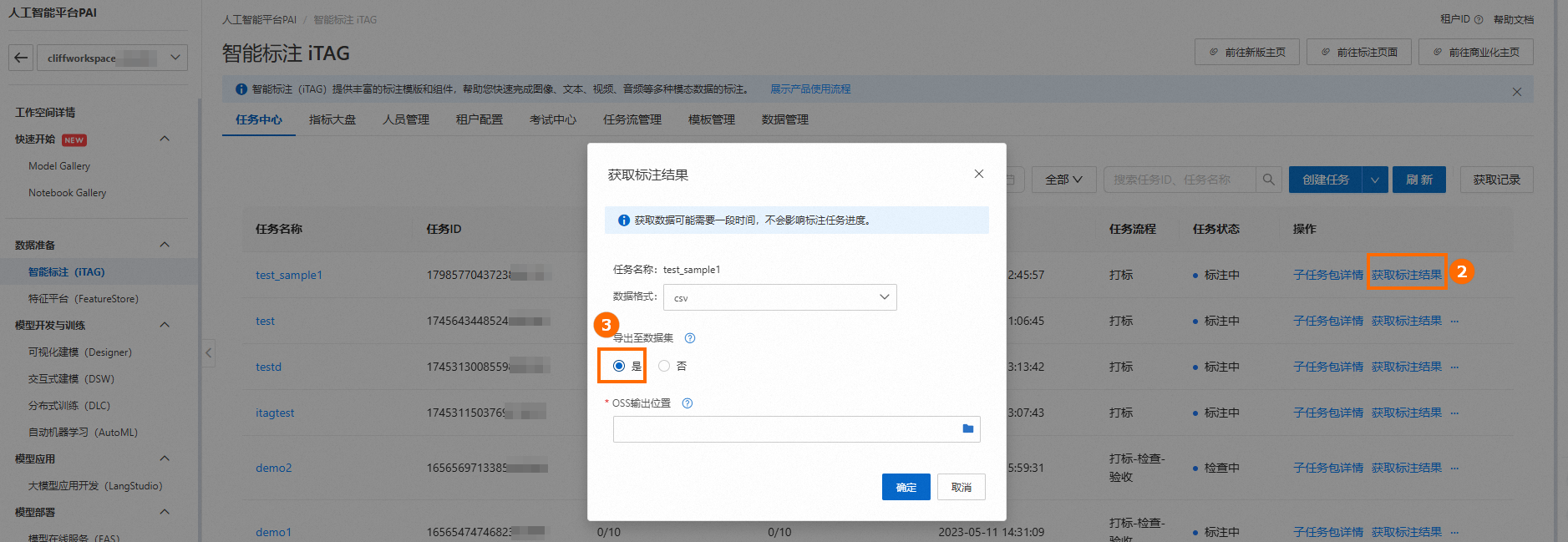Open the cliffworkspace dropdown
The height and width of the screenshot is (542, 1568).
point(112,58)
